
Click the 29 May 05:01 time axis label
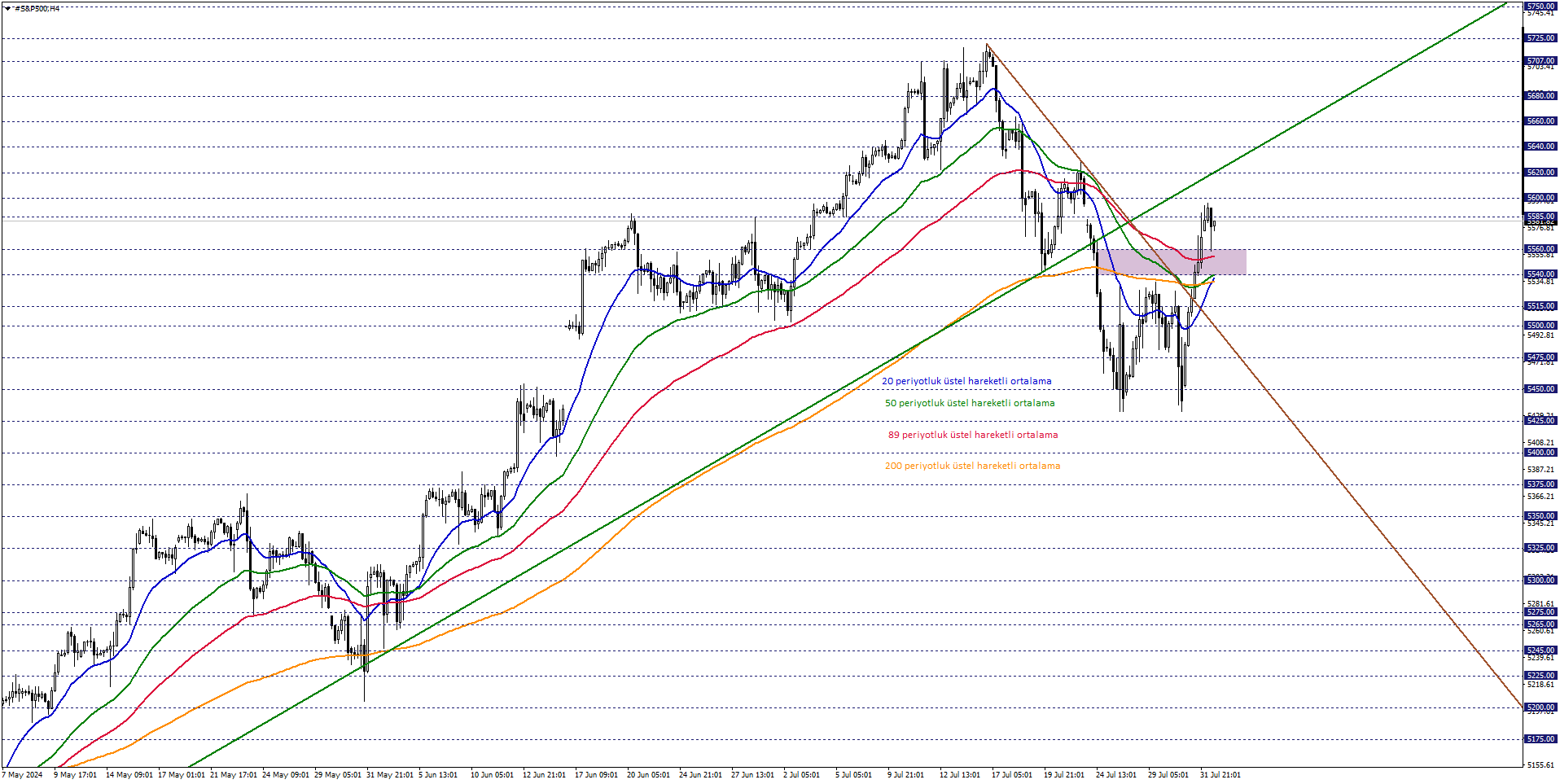338,775
